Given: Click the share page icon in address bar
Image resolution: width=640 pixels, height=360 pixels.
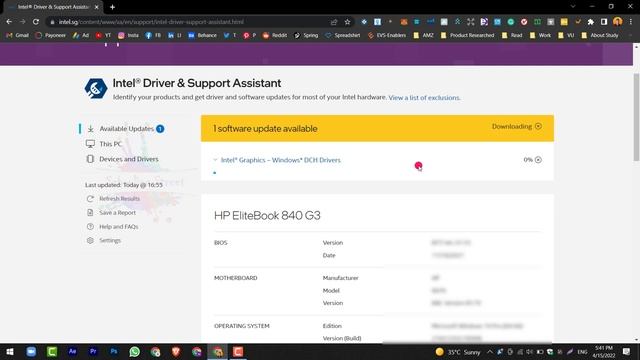Looking at the screenshot, I should [x=334, y=22].
